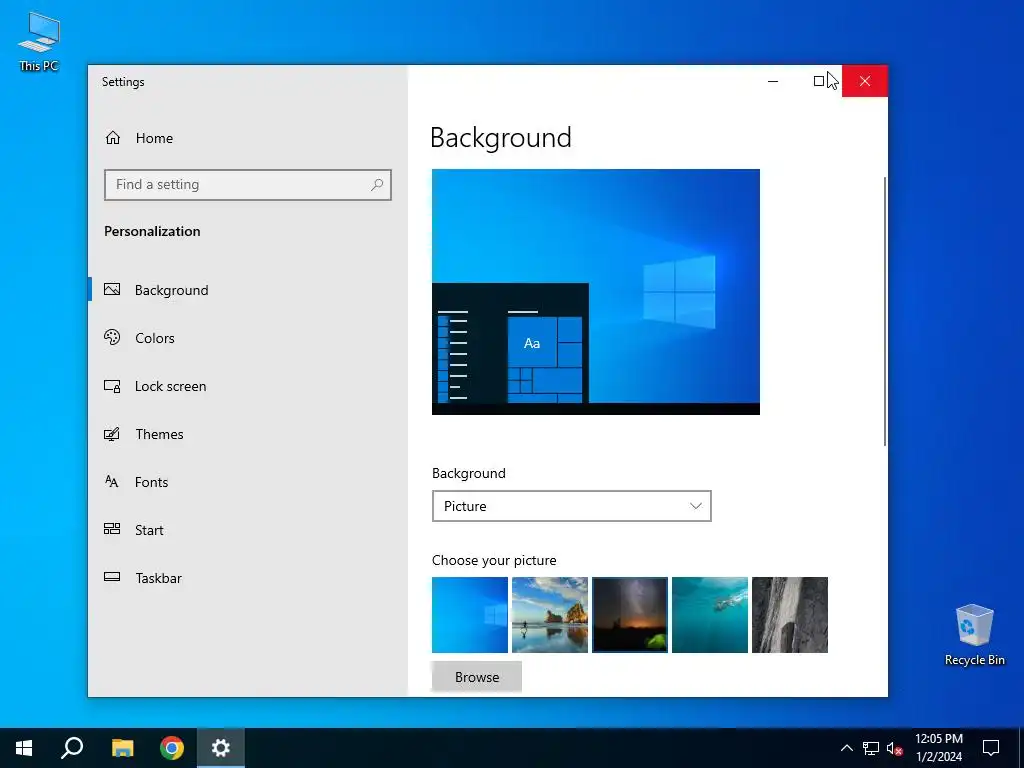Show hidden icons in system tray
Image resolution: width=1024 pixels, height=768 pixels.
846,748
